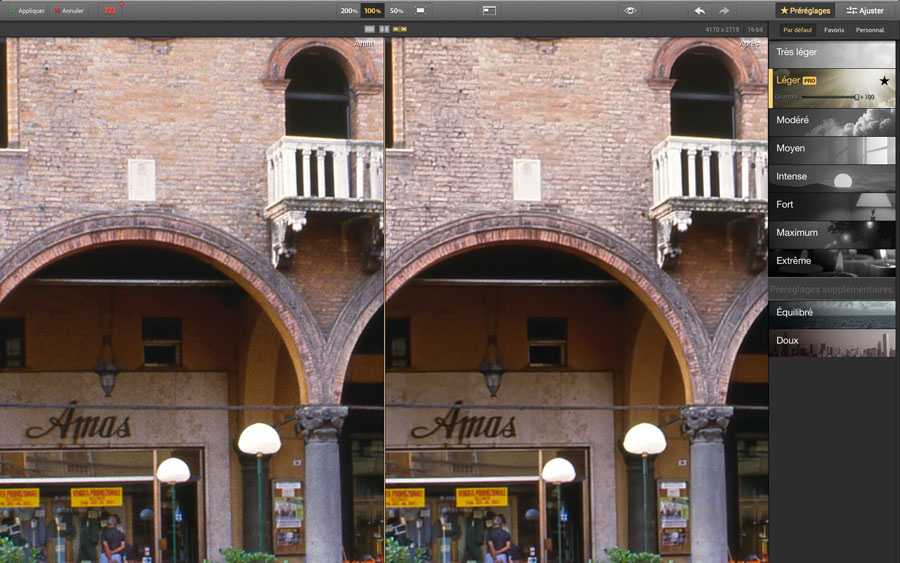Toggle favorite star on Léger preset

pyautogui.click(x=885, y=81)
